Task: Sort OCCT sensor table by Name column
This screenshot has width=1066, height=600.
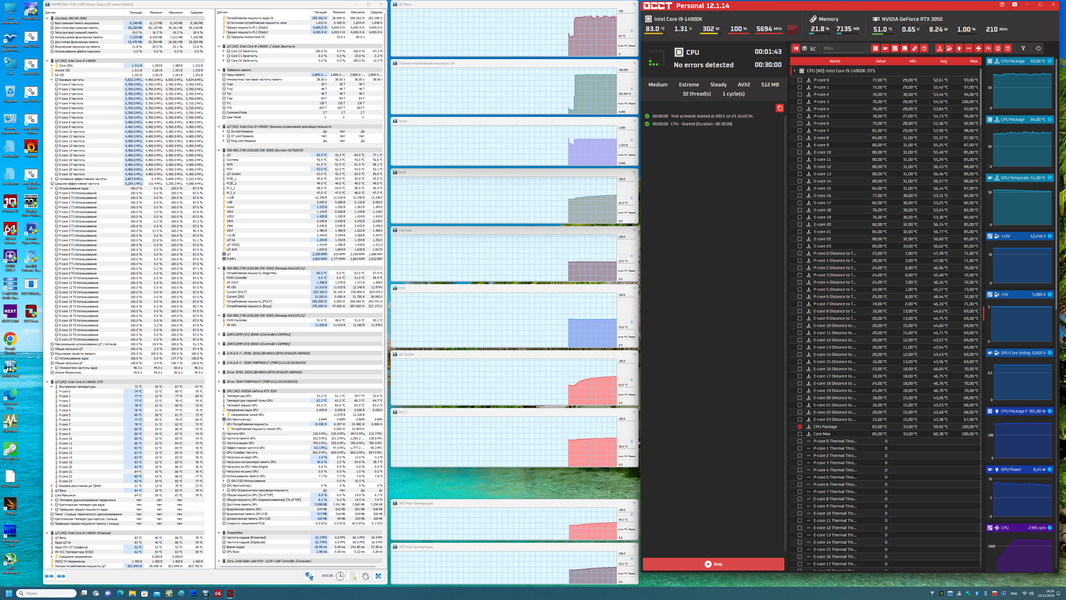Action: click(834, 61)
